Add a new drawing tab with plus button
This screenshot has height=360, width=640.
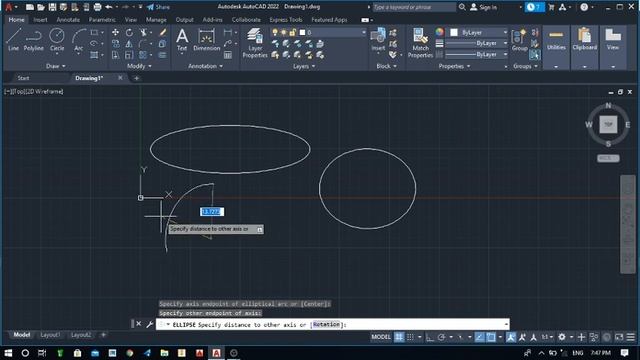click(136, 78)
